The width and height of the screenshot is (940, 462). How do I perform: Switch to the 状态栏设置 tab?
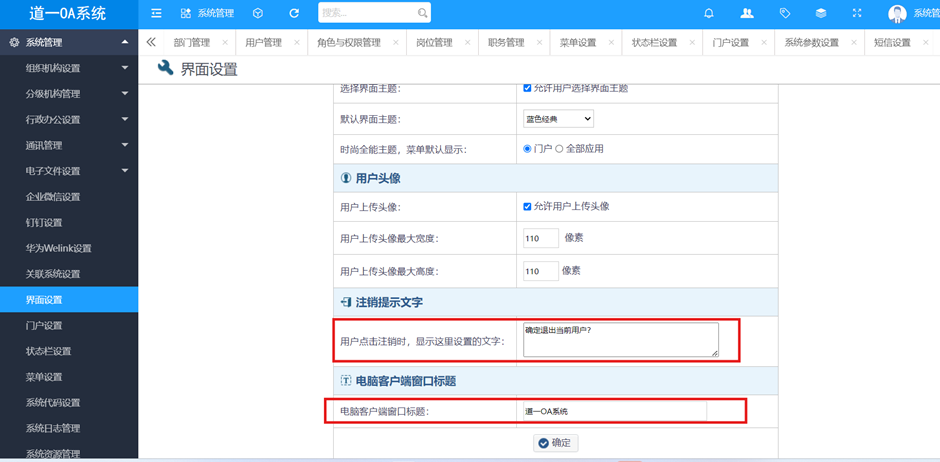654,43
